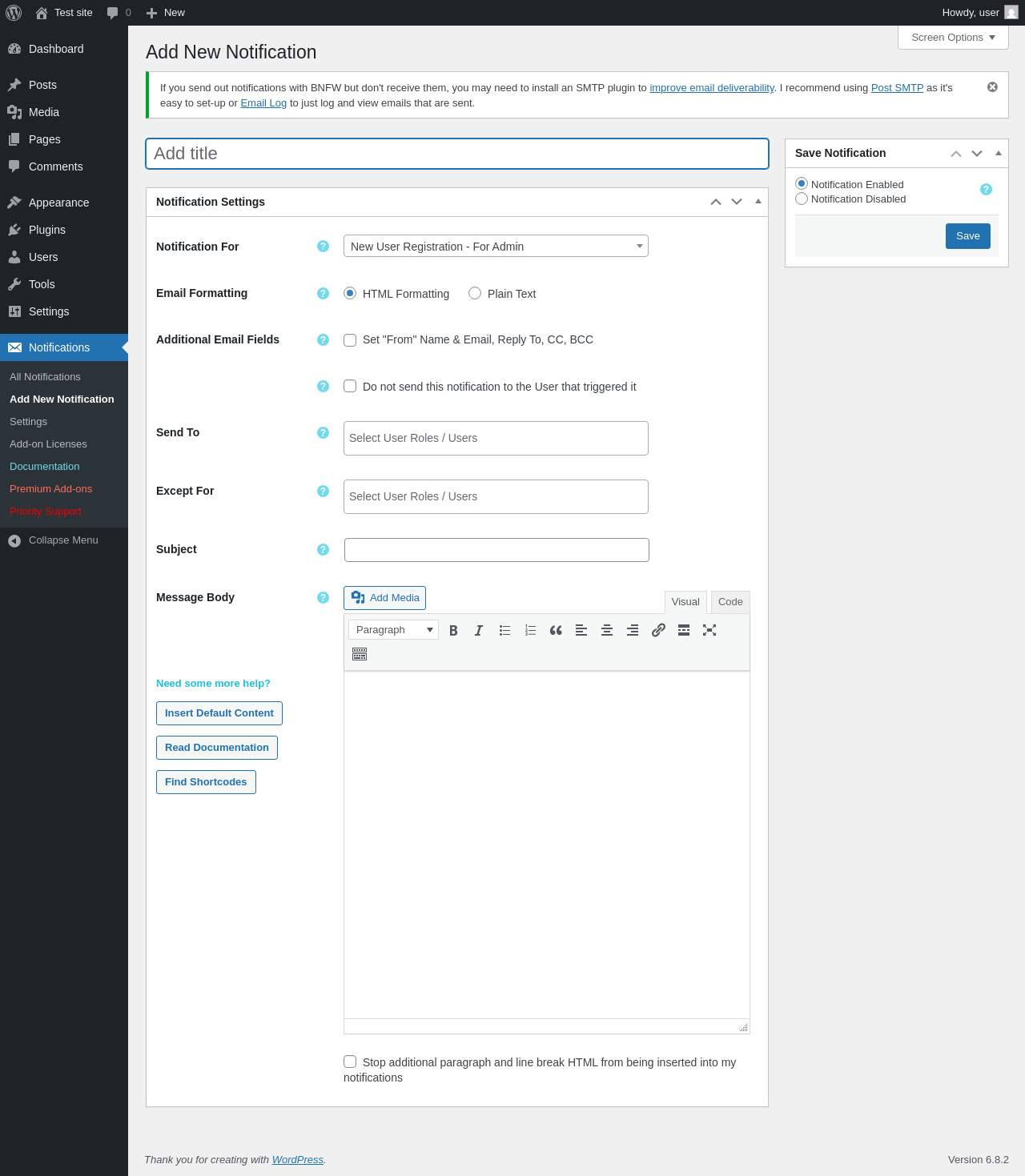Click help icon for Message Body
This screenshot has height=1176, width=1025.
(323, 598)
